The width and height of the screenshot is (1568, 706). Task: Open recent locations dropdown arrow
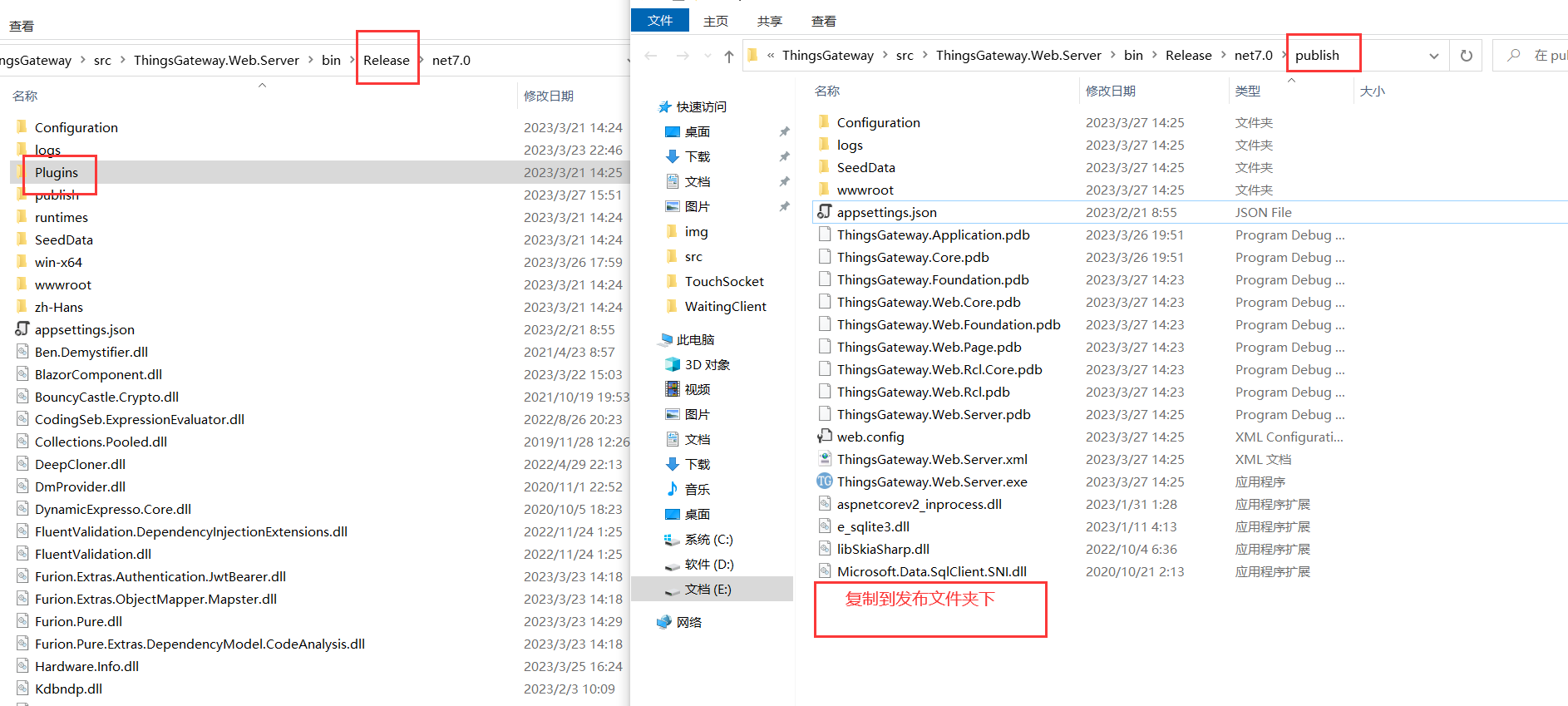(708, 56)
